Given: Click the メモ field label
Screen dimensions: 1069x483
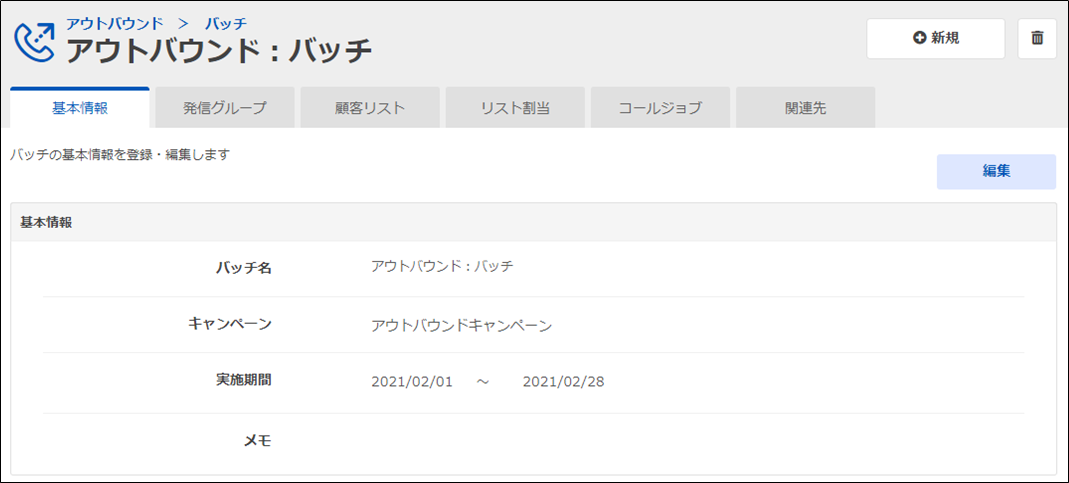Looking at the screenshot, I should (257, 440).
